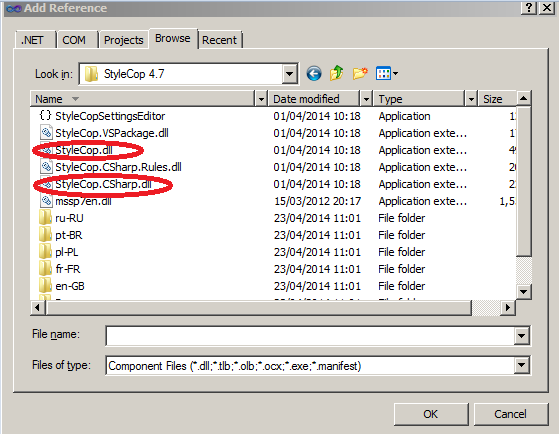Select the ru-RU folder name
This screenshot has width=559, height=434.
coord(69,218)
